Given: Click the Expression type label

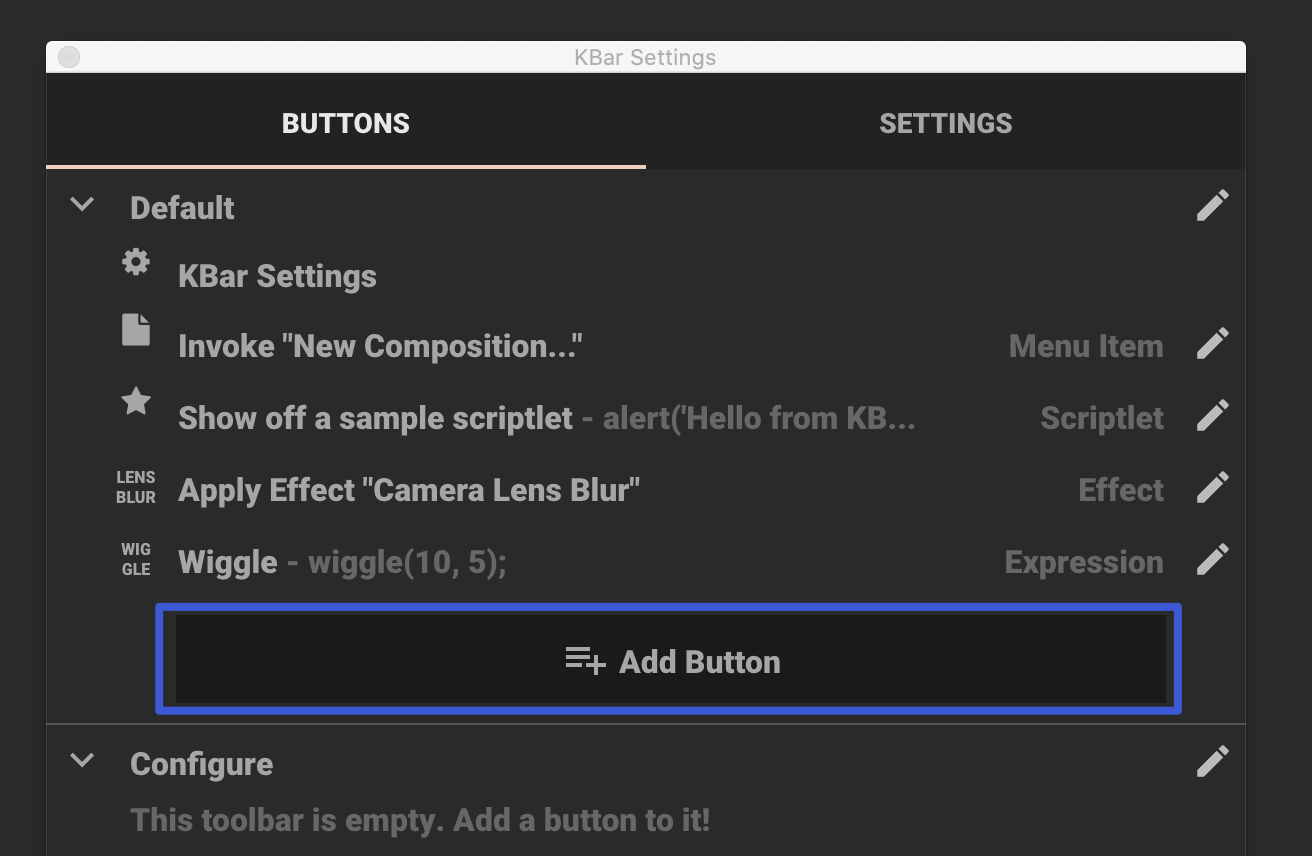Looking at the screenshot, I should pos(1084,562).
